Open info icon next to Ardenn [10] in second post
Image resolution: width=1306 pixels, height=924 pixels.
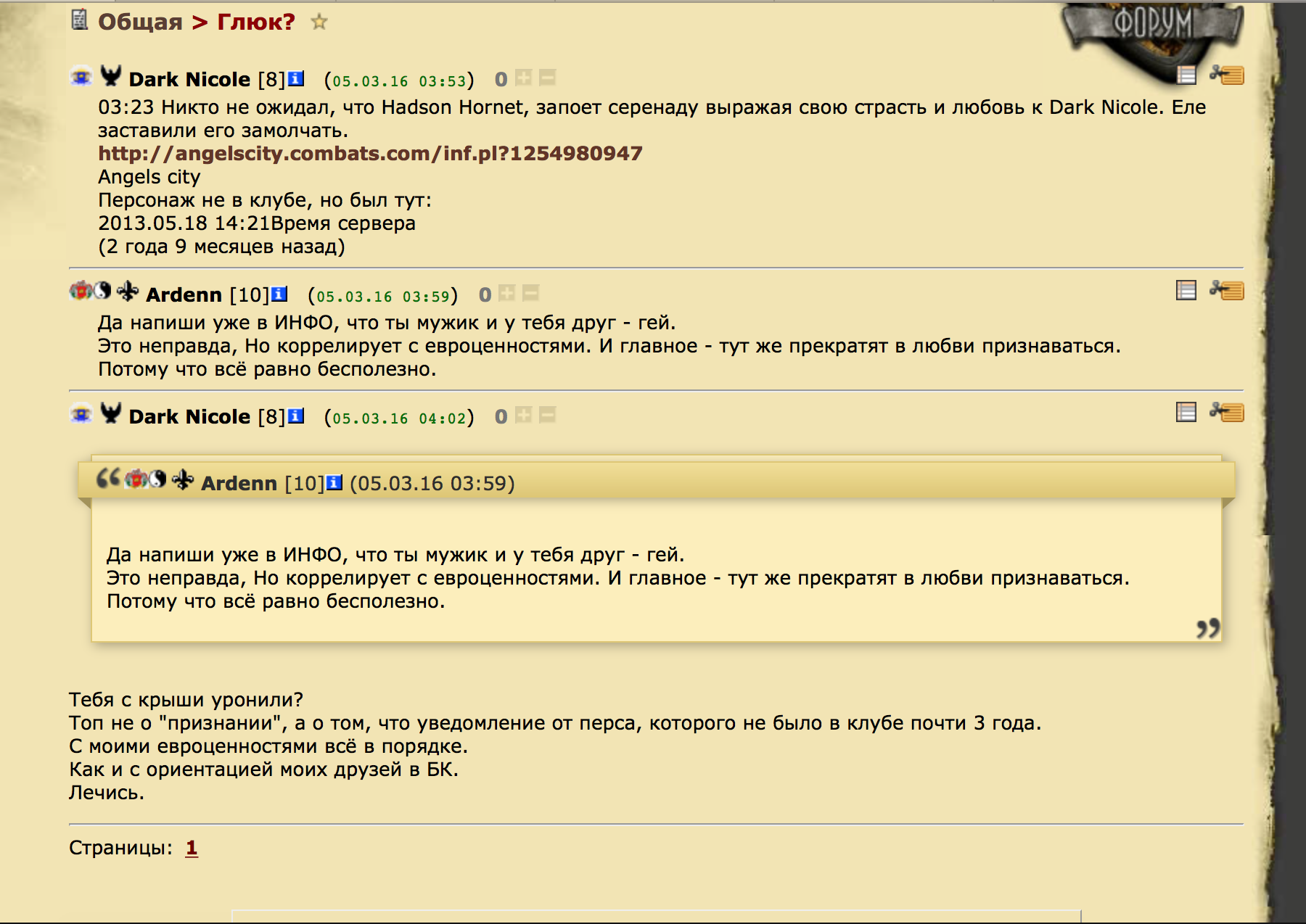[x=279, y=294]
